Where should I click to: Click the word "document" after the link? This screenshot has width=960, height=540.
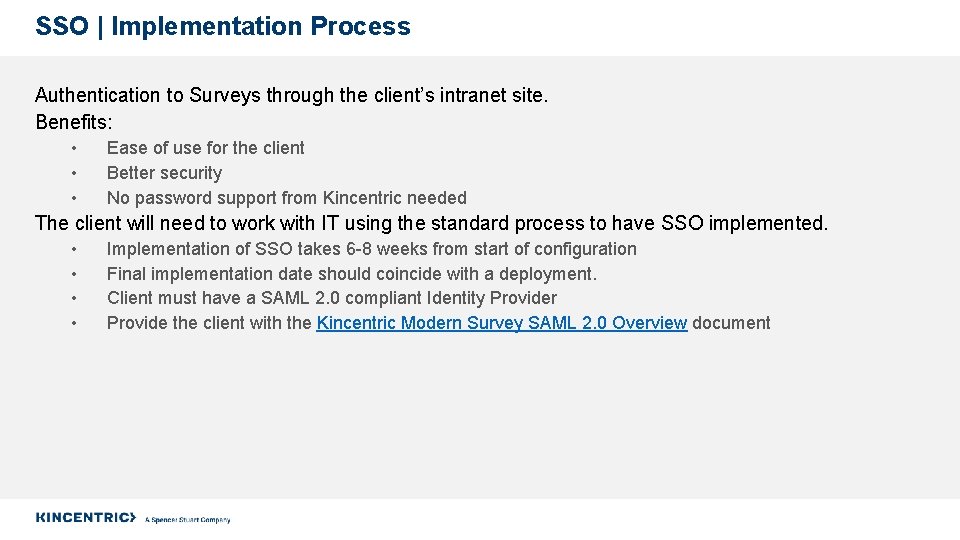(x=731, y=323)
